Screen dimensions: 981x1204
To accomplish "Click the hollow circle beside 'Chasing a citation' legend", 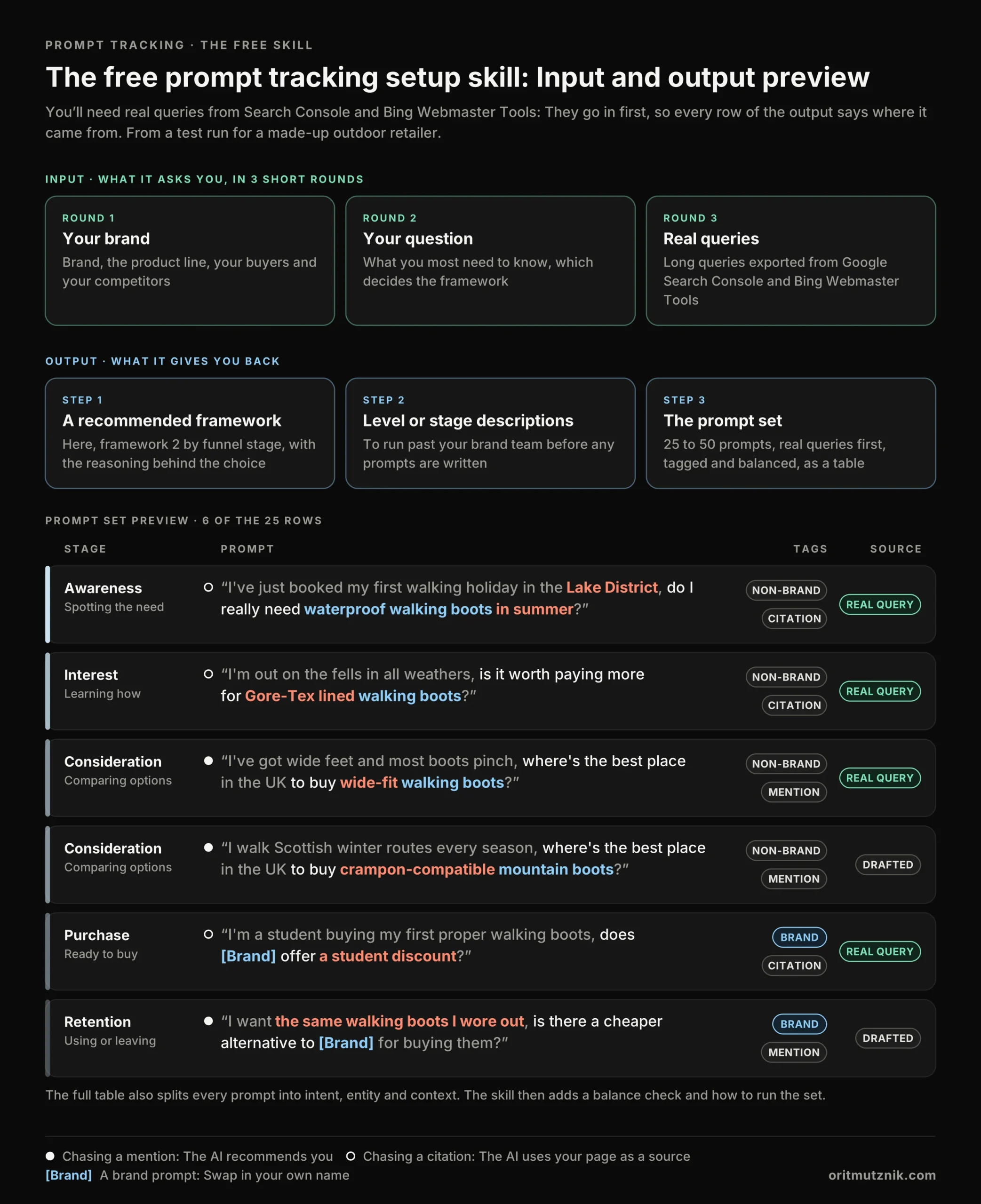I will coord(351,1156).
